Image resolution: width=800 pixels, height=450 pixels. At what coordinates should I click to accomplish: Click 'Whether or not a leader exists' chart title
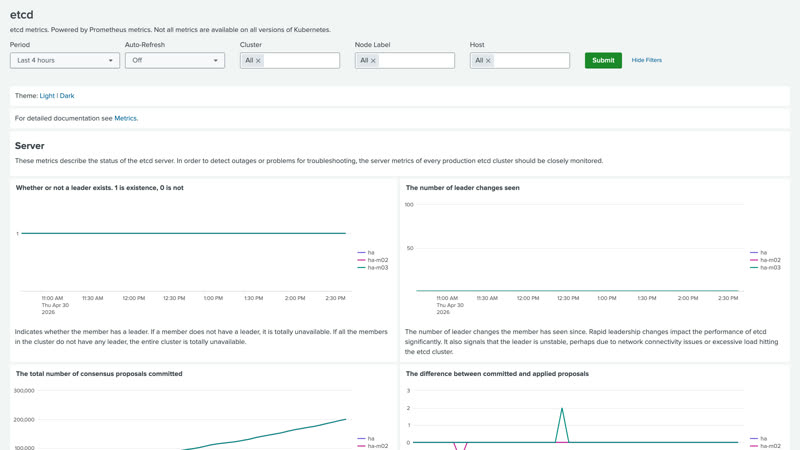click(x=99, y=188)
